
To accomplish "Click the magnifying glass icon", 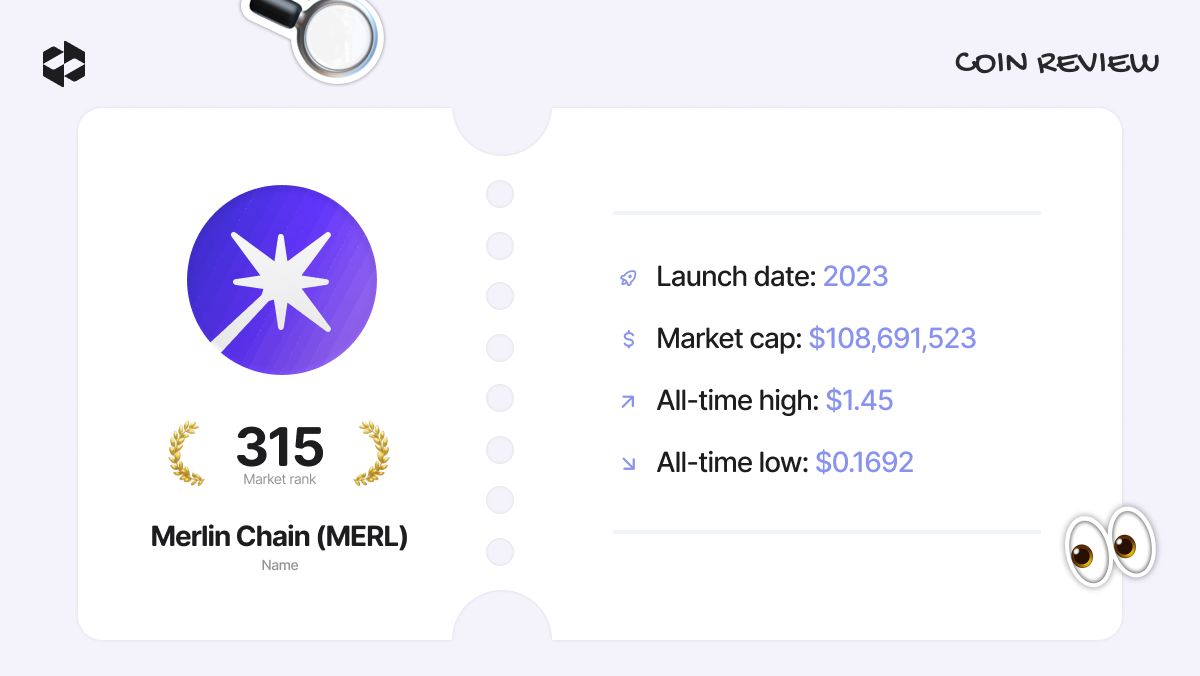I will pos(319,36).
